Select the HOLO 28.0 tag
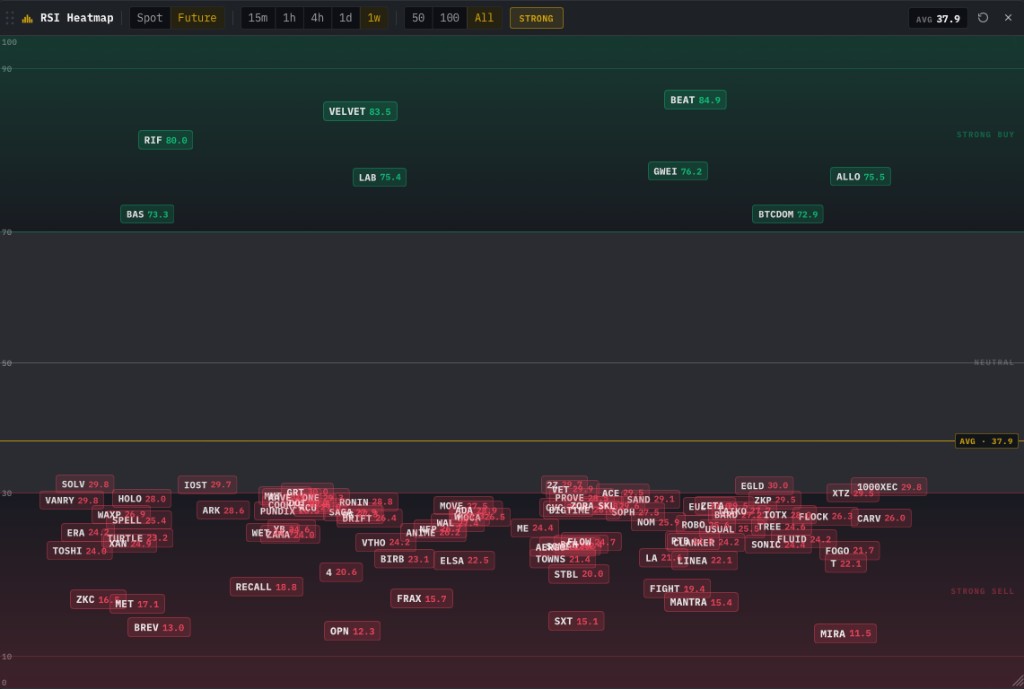This screenshot has height=689, width=1024. click(x=142, y=498)
